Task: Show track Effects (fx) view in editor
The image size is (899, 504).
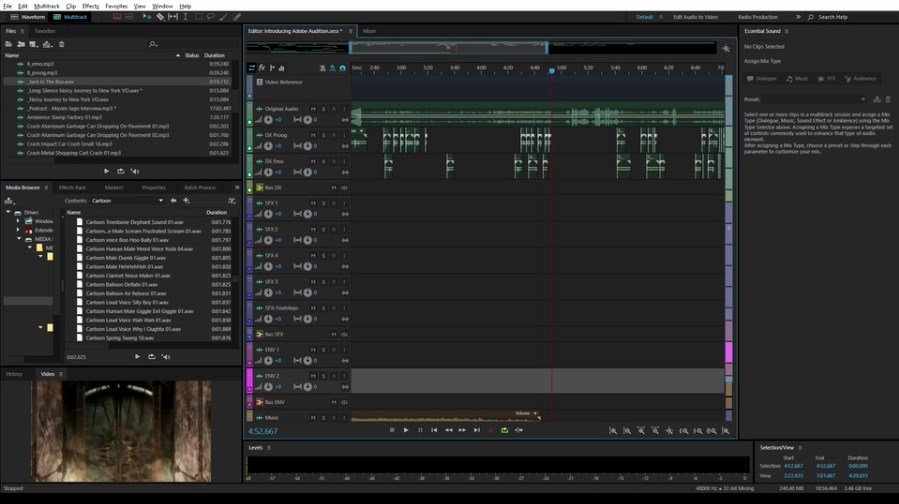Action: (261, 68)
